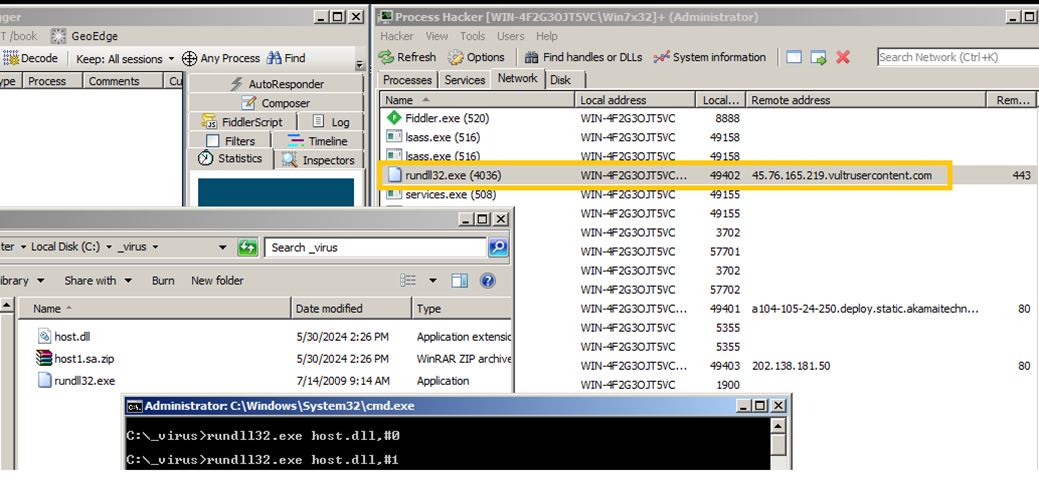This screenshot has height=489, width=1039.
Task: Click the Search Network input field
Action: [x=955, y=58]
